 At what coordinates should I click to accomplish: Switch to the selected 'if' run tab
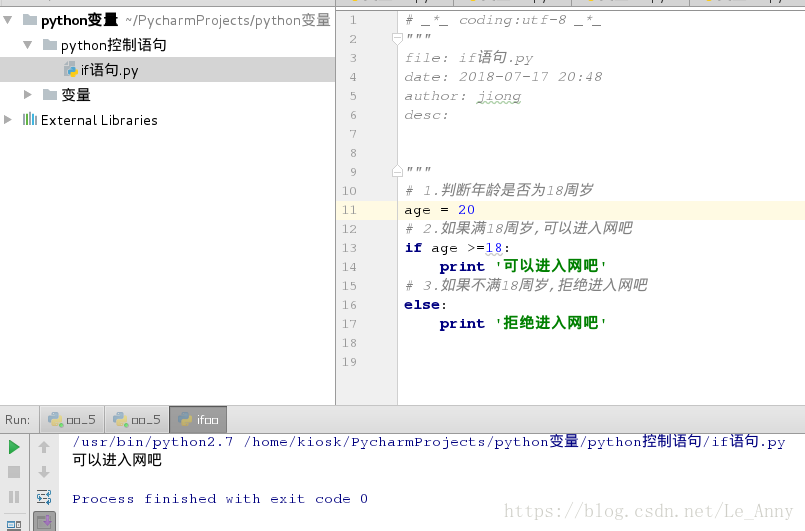click(198, 420)
